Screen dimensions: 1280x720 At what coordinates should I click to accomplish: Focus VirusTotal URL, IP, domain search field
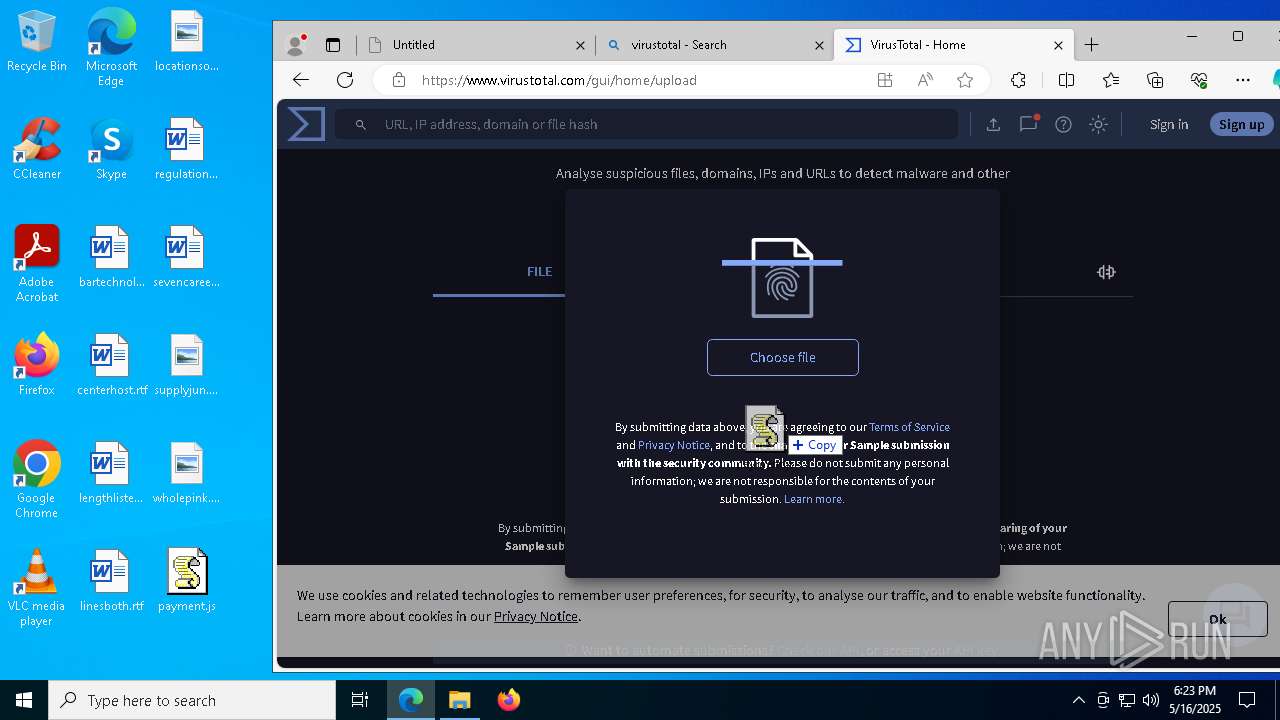point(646,124)
